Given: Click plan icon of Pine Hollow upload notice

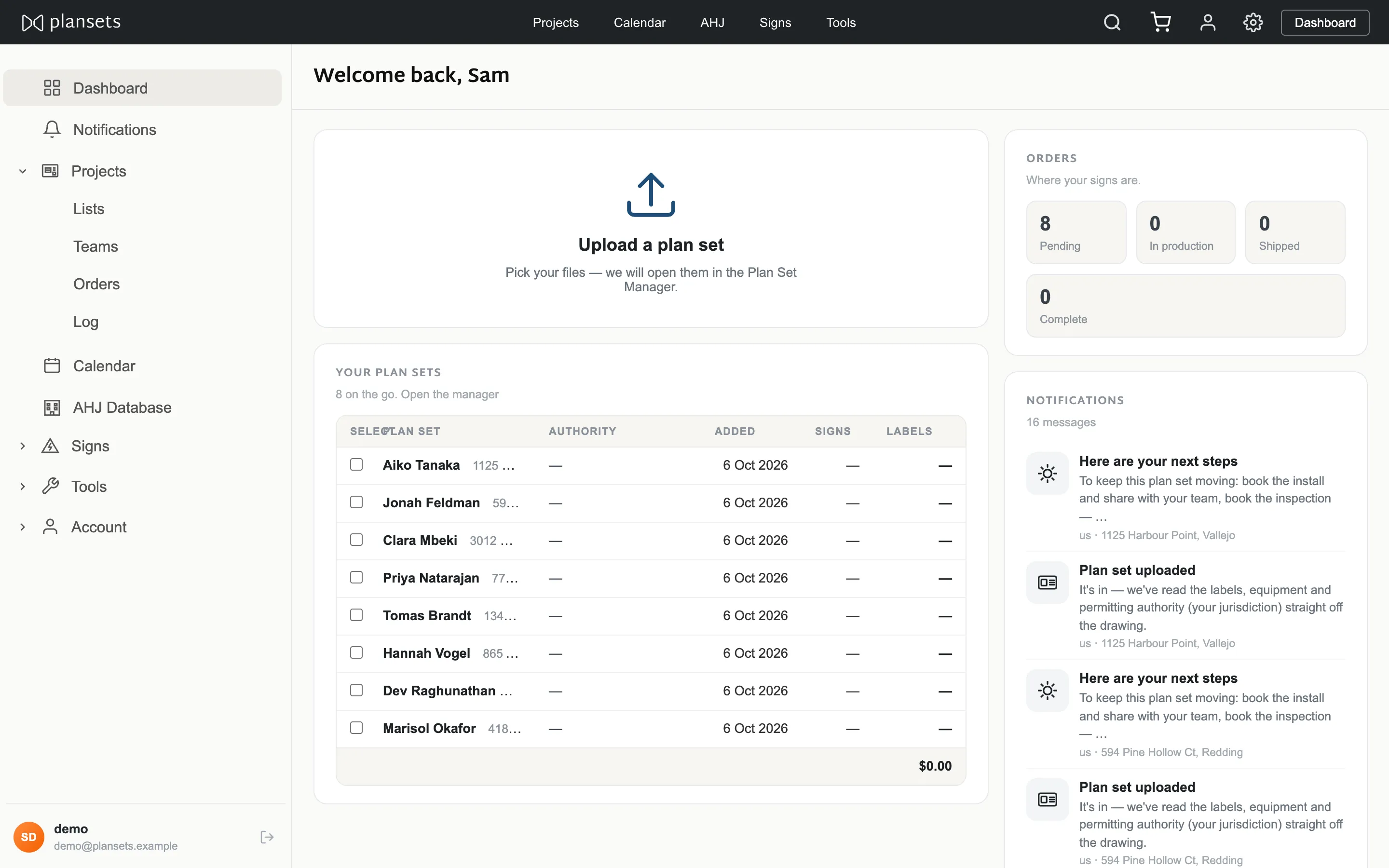Looking at the screenshot, I should click(1047, 799).
